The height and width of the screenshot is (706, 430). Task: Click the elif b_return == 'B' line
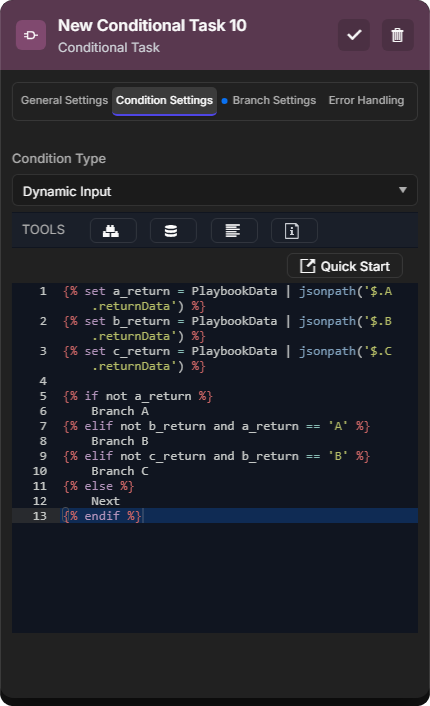tap(217, 457)
